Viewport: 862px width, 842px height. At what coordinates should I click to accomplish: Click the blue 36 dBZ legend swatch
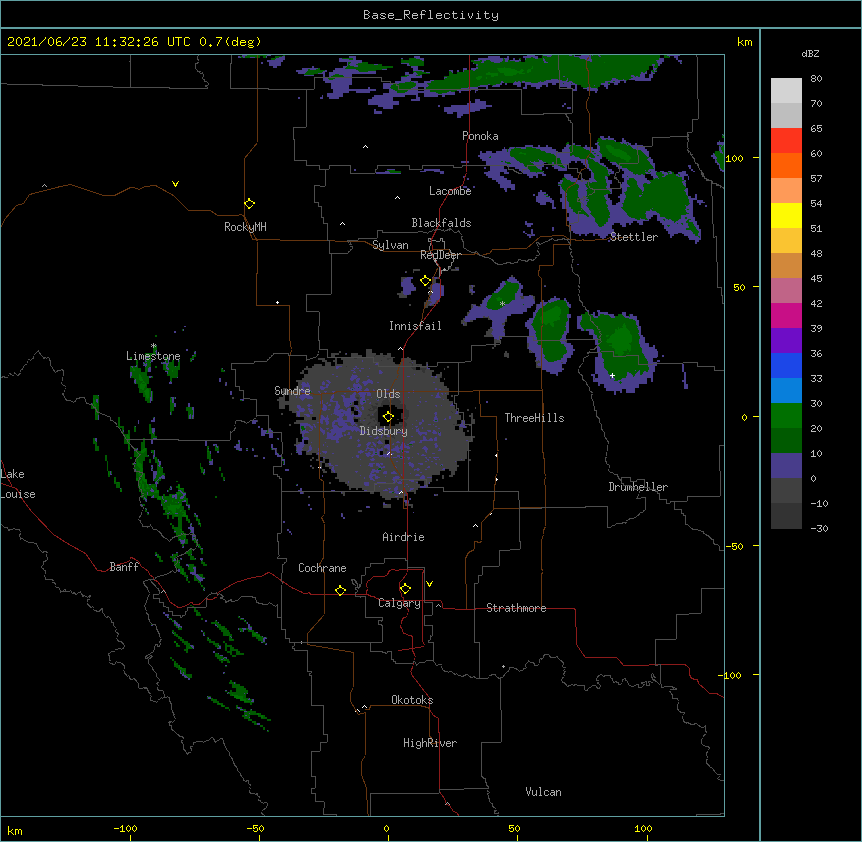pyautogui.click(x=786, y=365)
